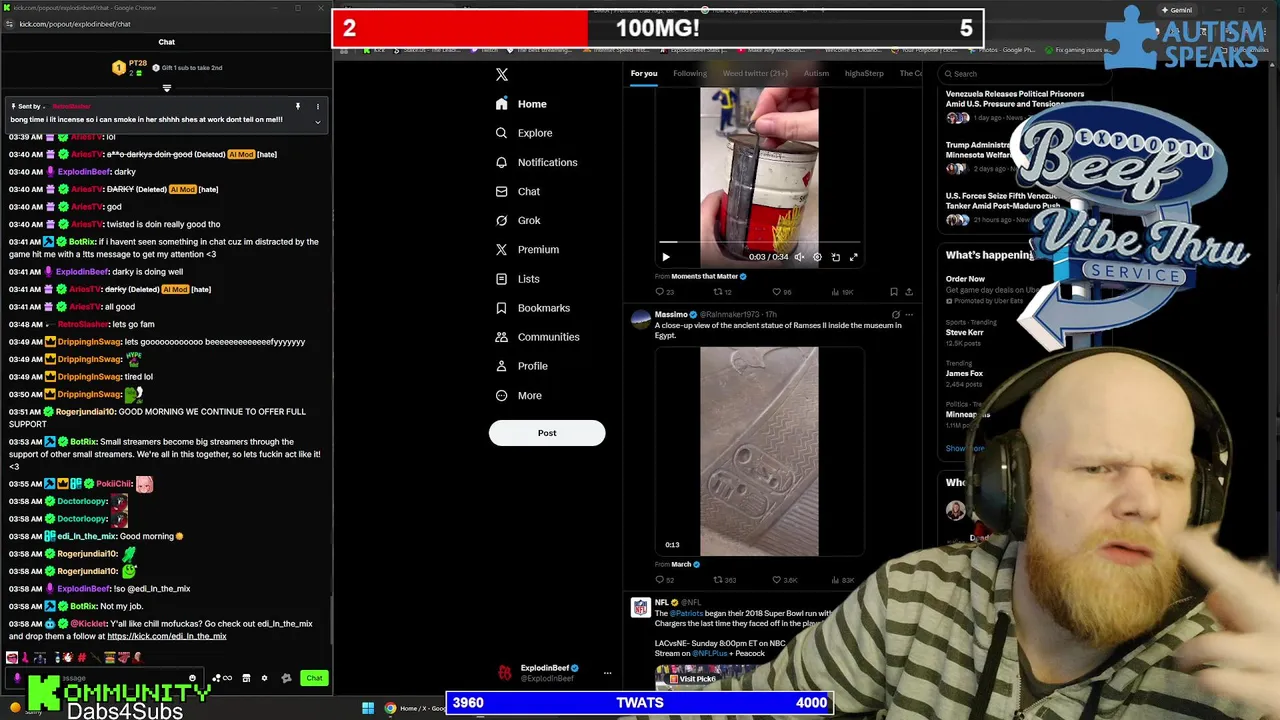Viewport: 1280px width, 720px height.
Task: Click the Post button
Action: point(547,433)
